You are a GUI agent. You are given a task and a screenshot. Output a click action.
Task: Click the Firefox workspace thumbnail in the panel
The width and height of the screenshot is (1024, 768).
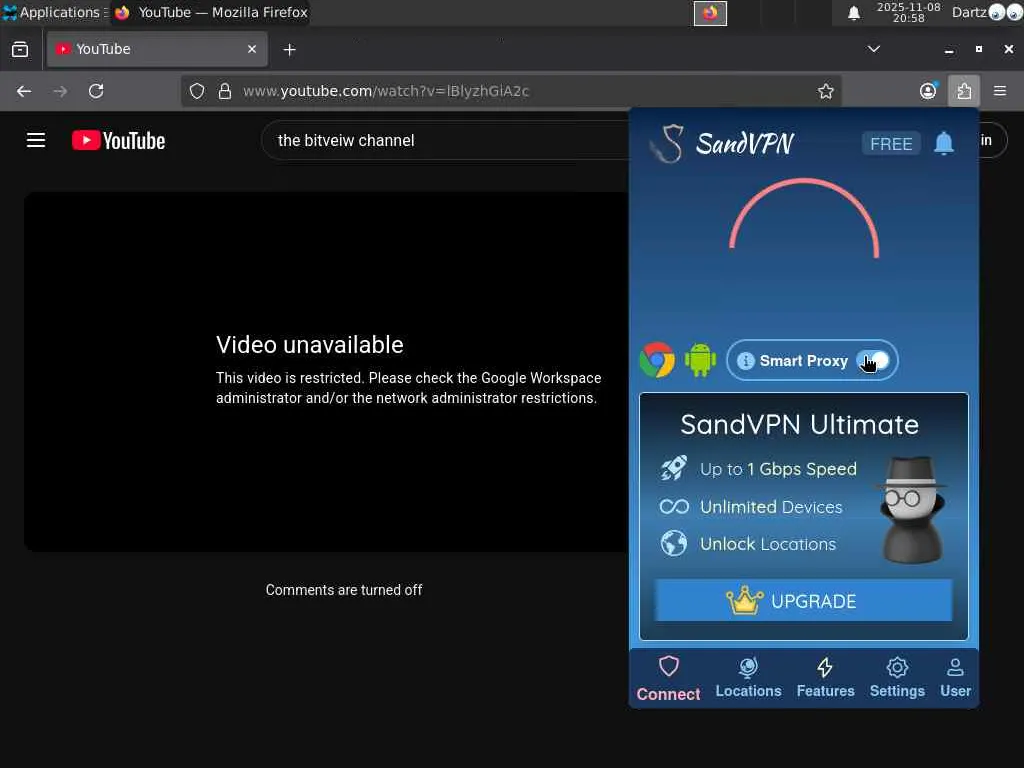710,13
